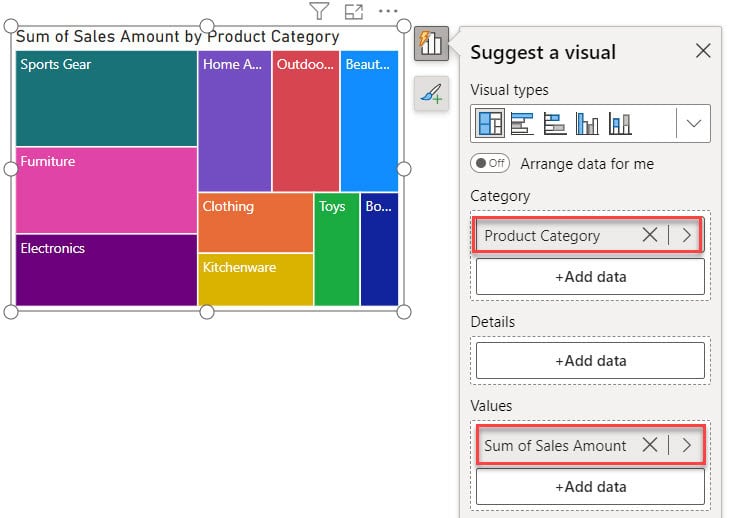Click the Bo... dark blue tile
730x518 pixels.
click(379, 249)
